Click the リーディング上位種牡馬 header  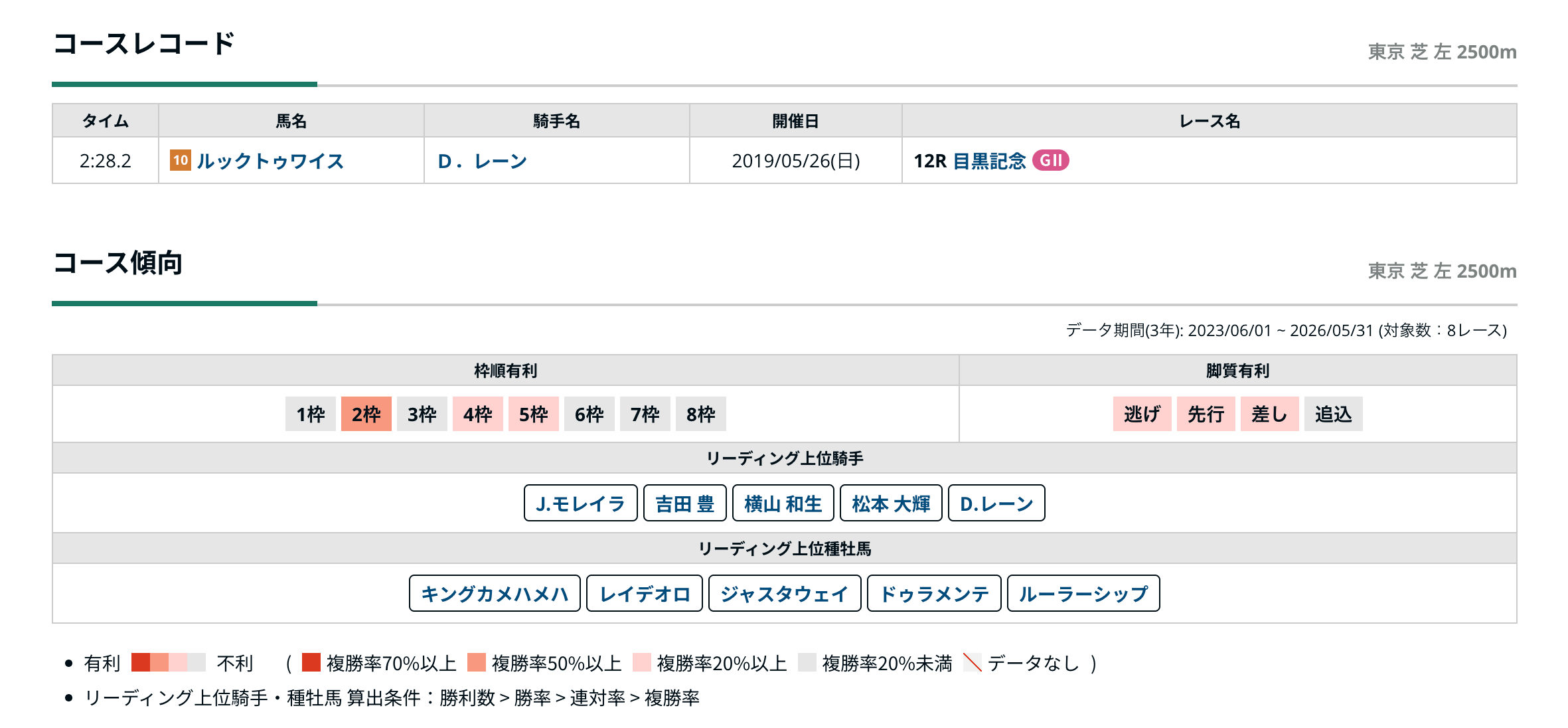coord(785,549)
